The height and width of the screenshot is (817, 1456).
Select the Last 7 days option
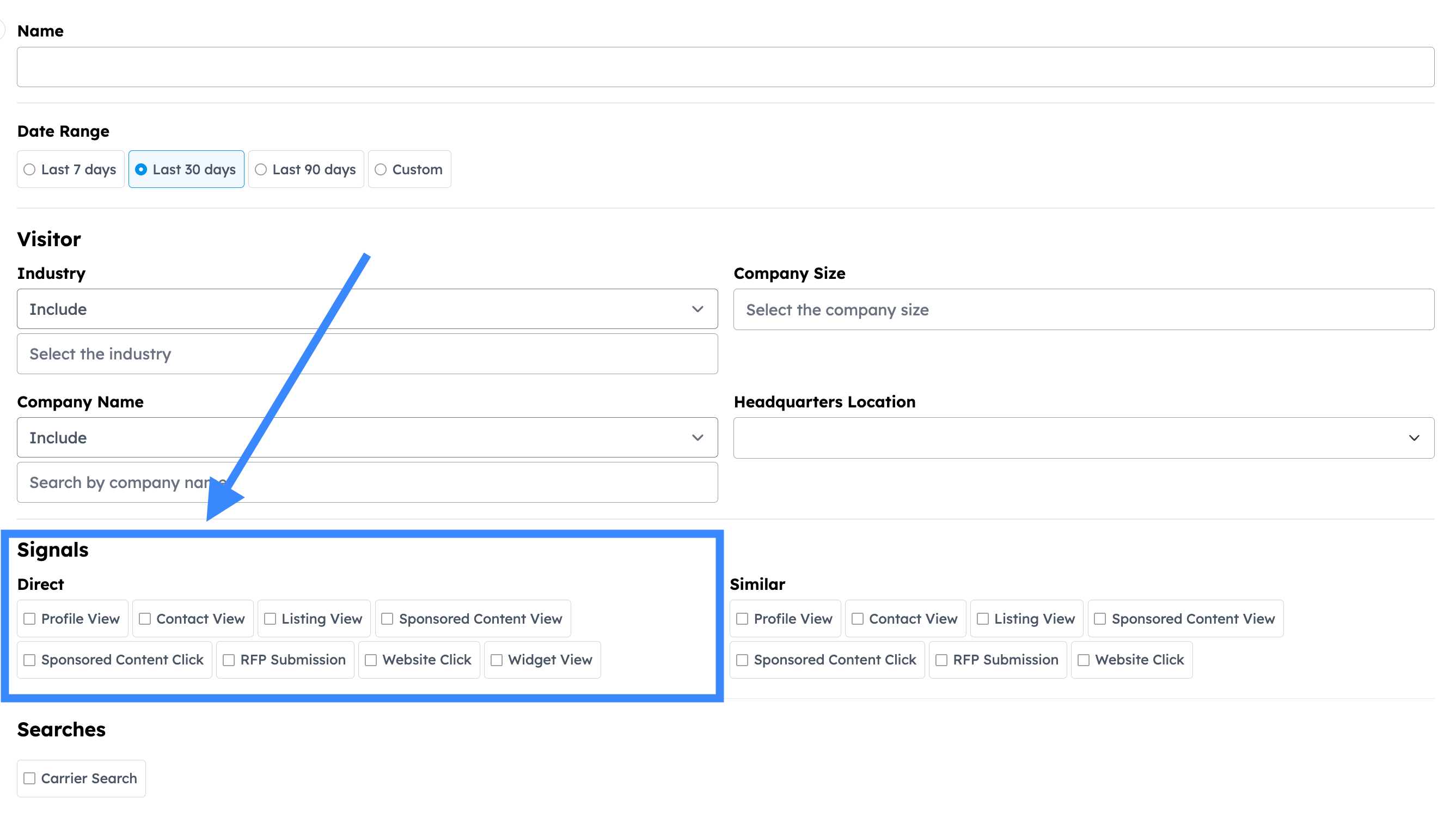[29, 169]
